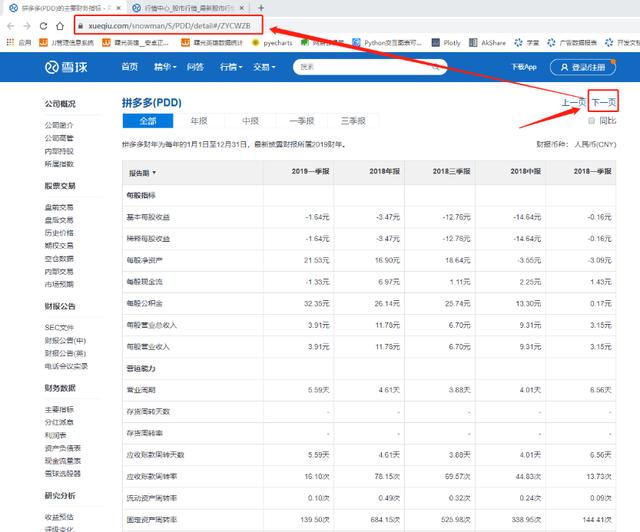640x532 pixels.
Task: Open the 应用 apps grid bookmark
Action: (x=19, y=42)
